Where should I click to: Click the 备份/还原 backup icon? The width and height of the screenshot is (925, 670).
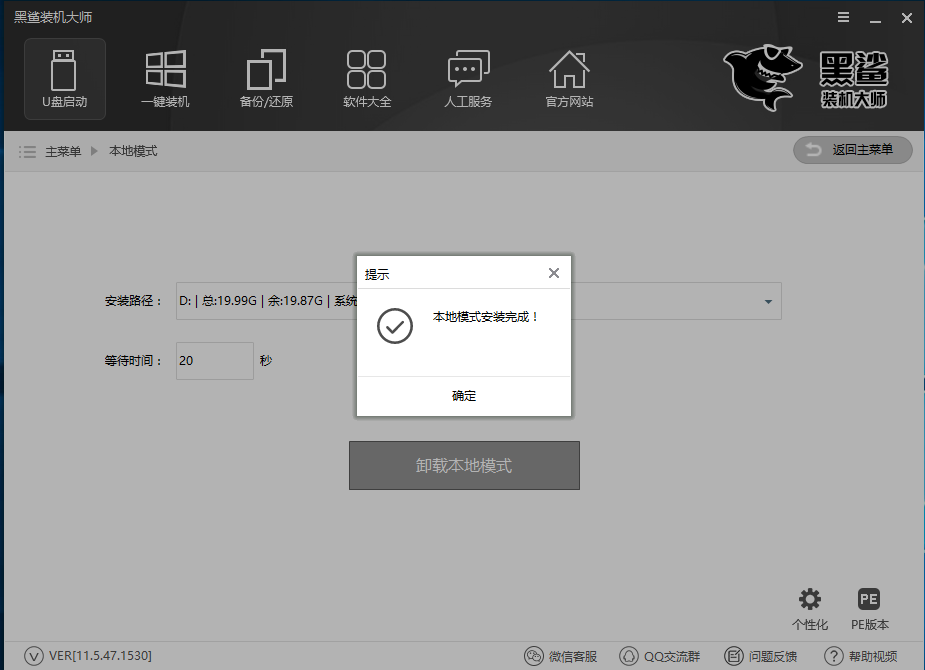266,78
